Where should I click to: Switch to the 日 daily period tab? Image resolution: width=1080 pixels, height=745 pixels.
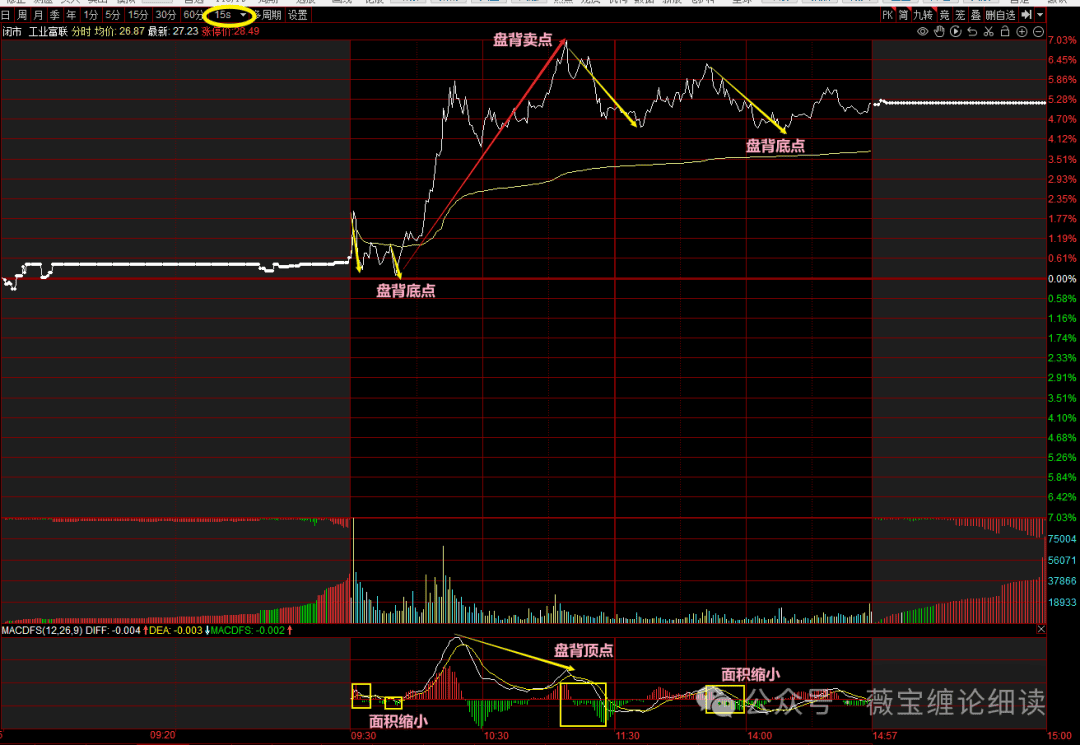6,14
